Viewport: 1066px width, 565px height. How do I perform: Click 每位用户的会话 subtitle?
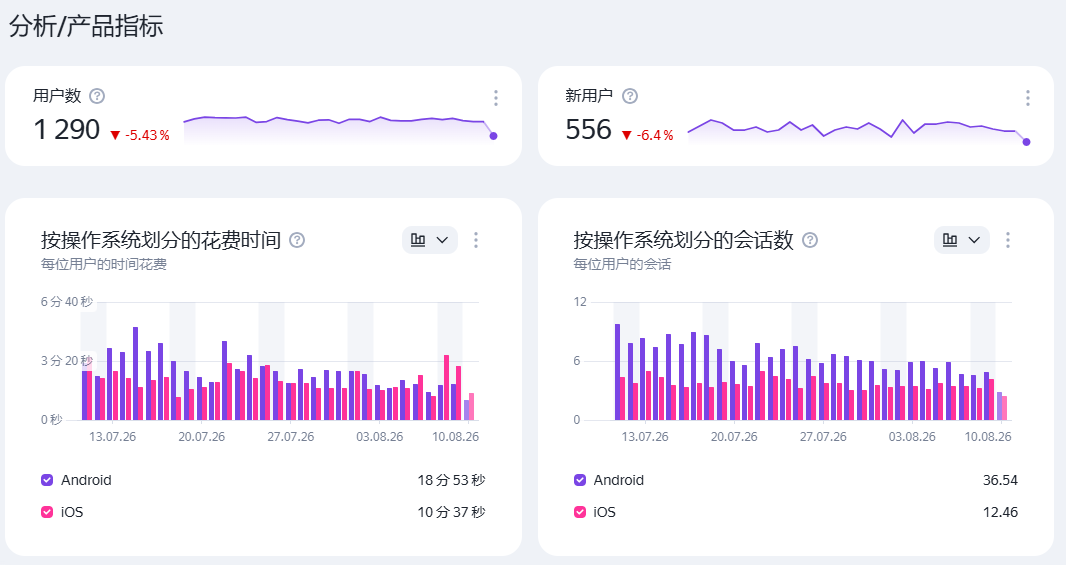point(622,264)
